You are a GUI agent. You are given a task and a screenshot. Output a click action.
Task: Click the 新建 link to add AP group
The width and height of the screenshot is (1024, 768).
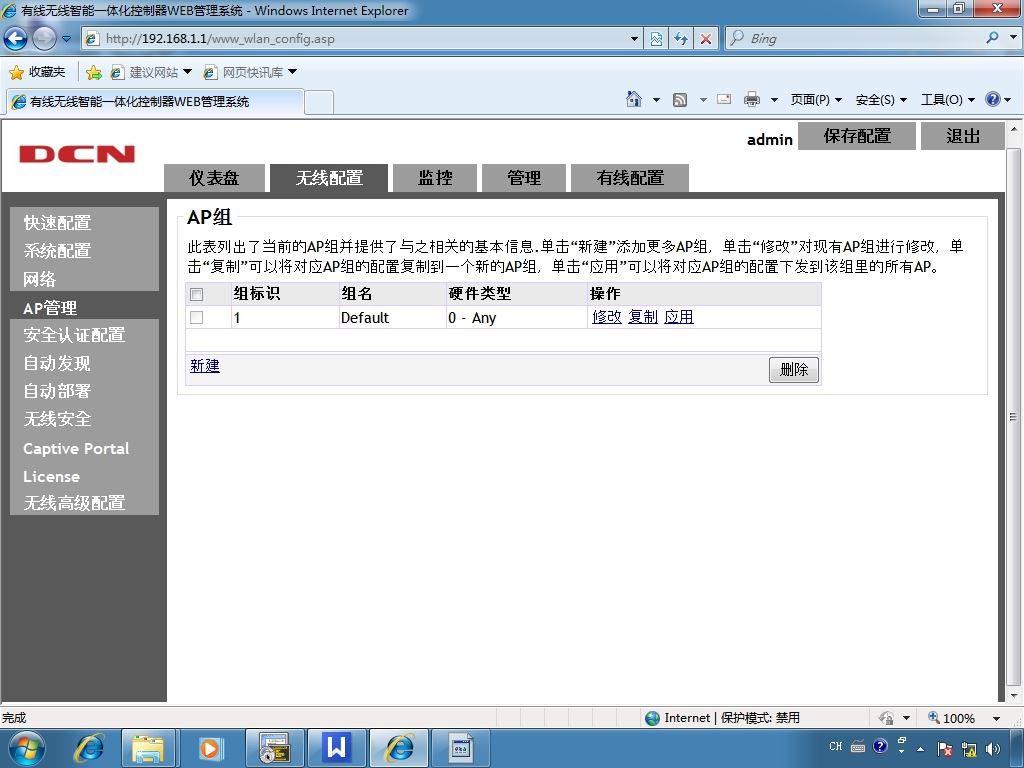(204, 366)
